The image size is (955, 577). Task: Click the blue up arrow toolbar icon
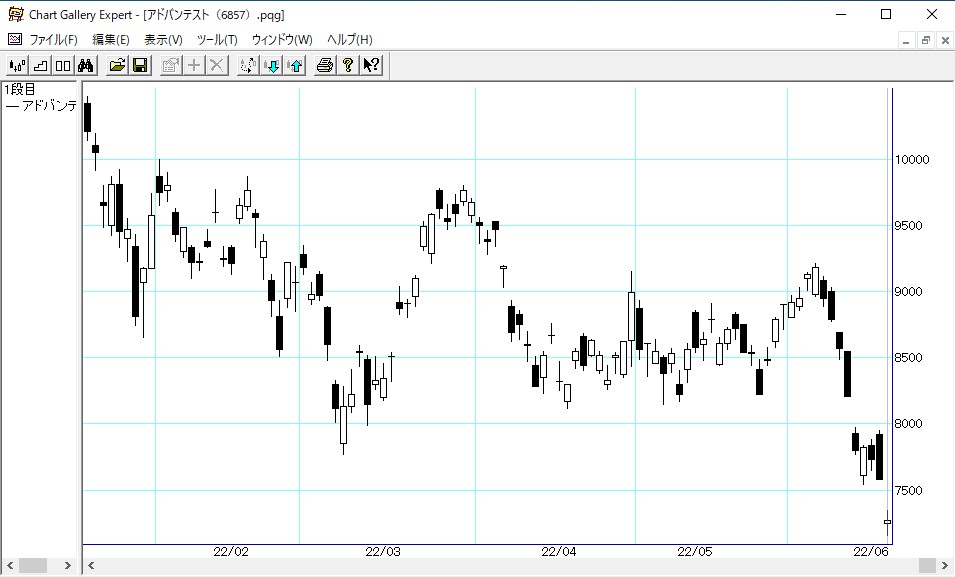[x=295, y=66]
